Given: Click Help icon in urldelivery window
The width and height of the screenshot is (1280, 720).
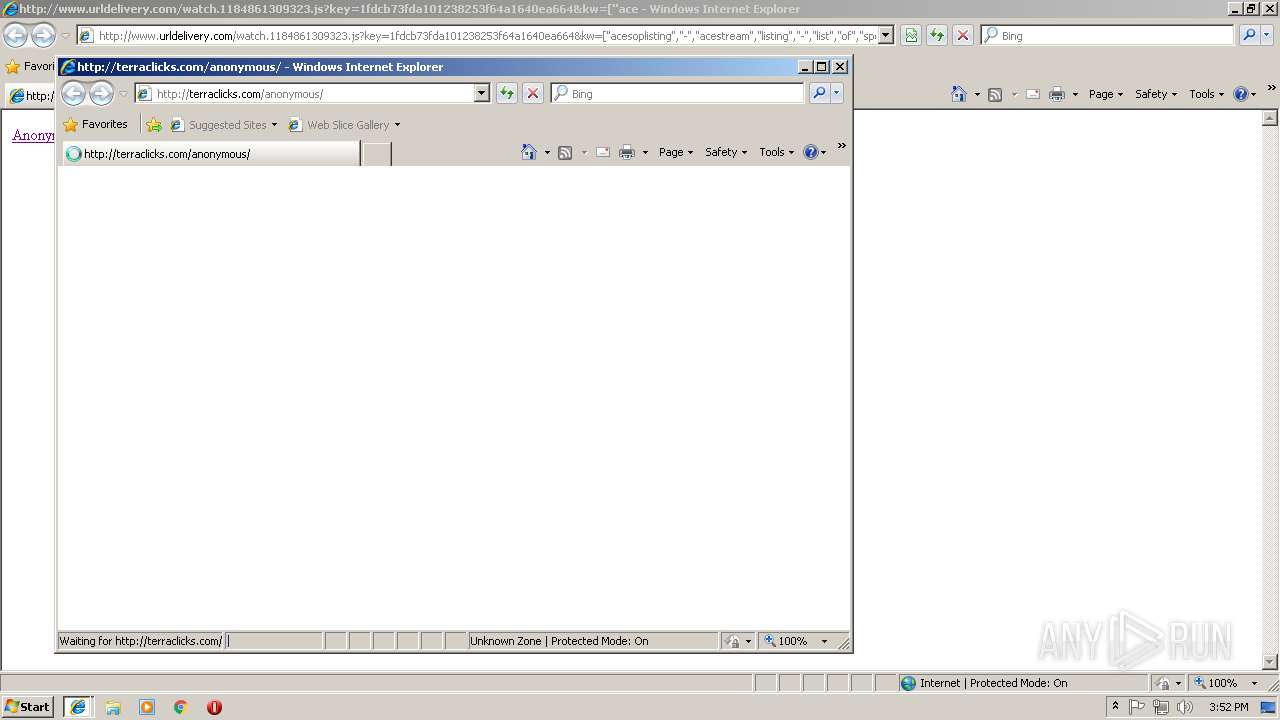Looking at the screenshot, I should [x=1240, y=94].
